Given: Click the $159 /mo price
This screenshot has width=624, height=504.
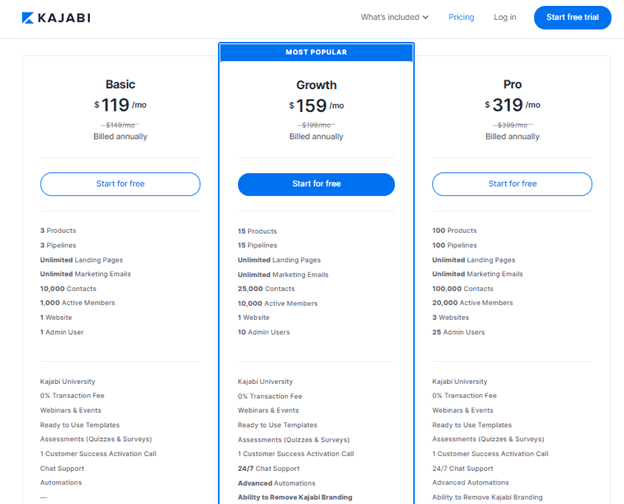Looking at the screenshot, I should coord(316,105).
